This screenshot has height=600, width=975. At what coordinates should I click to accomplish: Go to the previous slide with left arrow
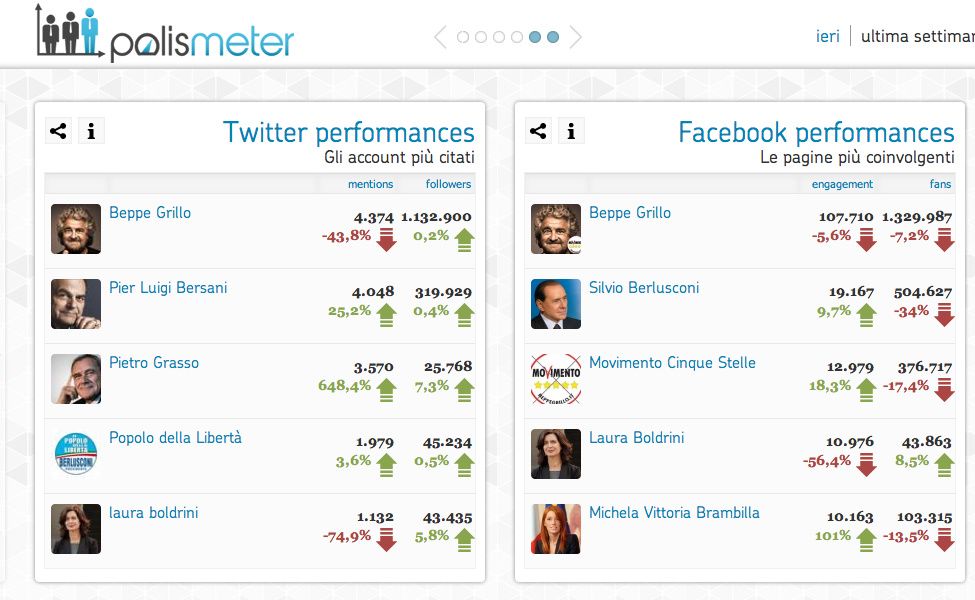440,37
